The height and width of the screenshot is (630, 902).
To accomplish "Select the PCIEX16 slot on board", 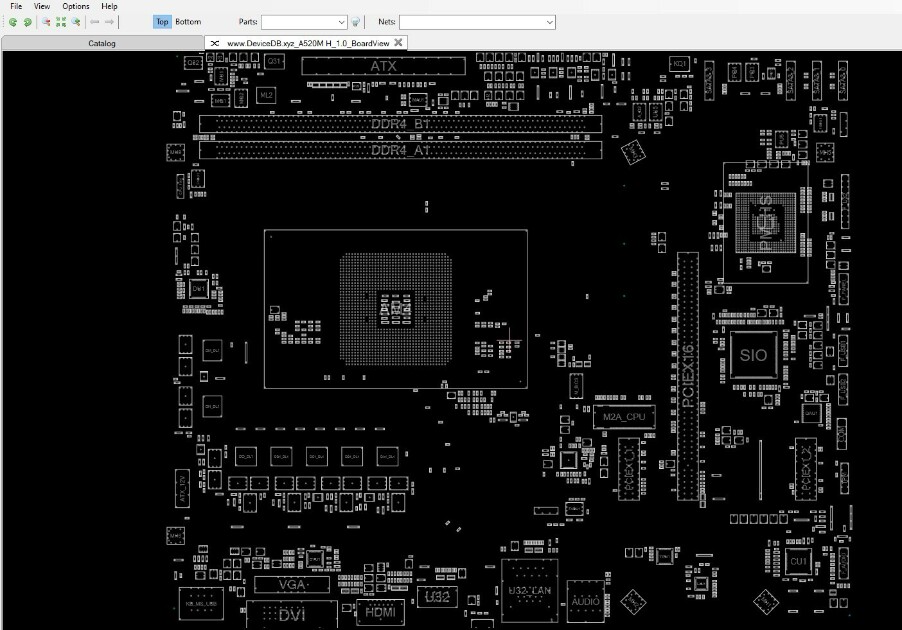I will [688, 376].
